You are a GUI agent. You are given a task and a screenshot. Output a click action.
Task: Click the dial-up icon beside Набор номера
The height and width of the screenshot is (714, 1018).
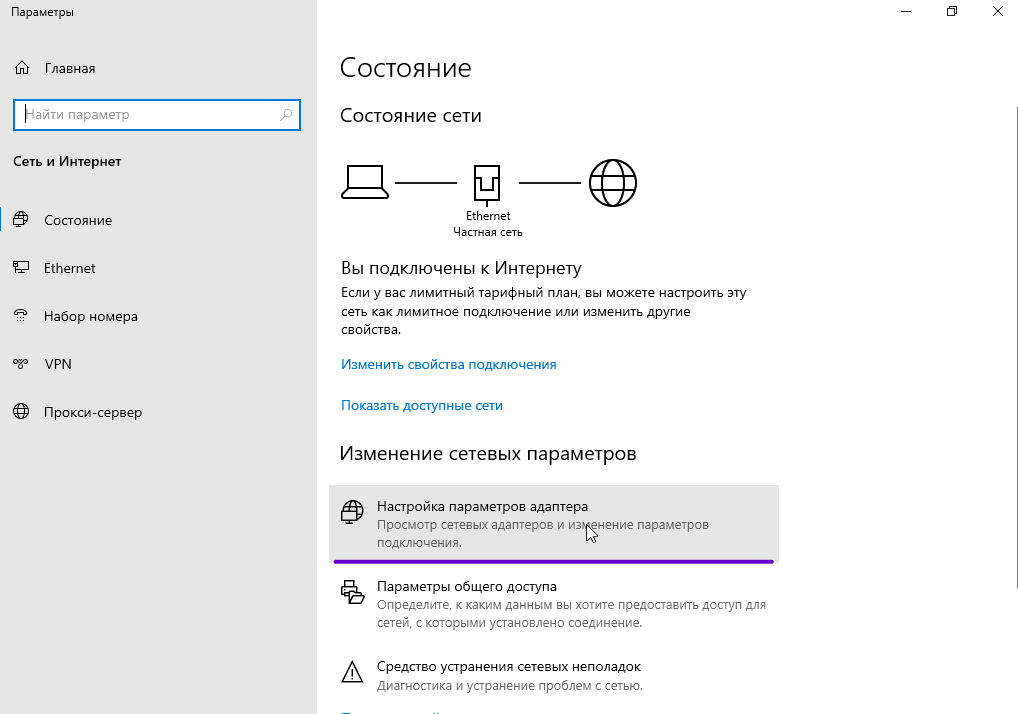(22, 316)
